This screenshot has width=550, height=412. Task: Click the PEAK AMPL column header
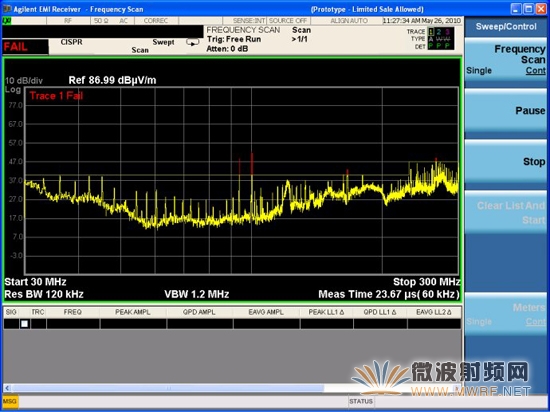click(133, 312)
